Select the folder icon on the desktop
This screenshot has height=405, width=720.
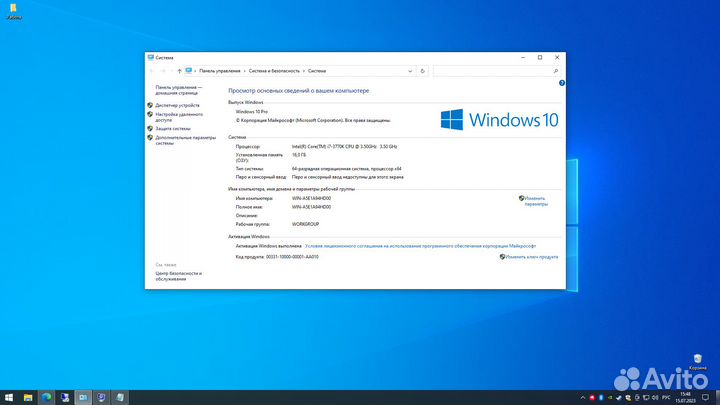pyautogui.click(x=14, y=11)
